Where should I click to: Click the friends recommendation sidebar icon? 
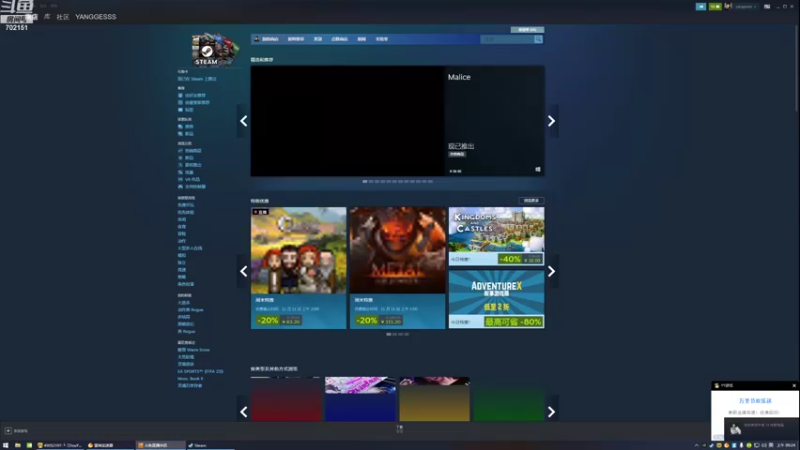tap(180, 95)
